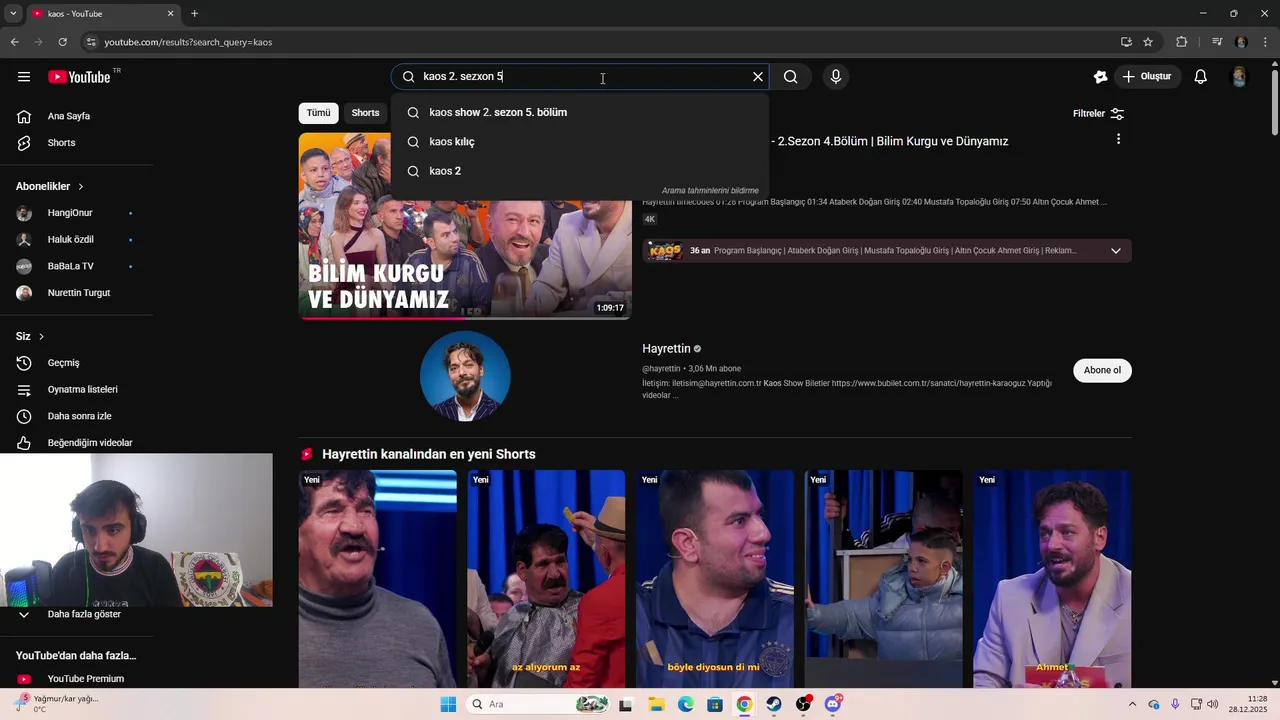Open the volume speaker tray icon
This screenshot has height=720, width=1280.
coord(1213,704)
